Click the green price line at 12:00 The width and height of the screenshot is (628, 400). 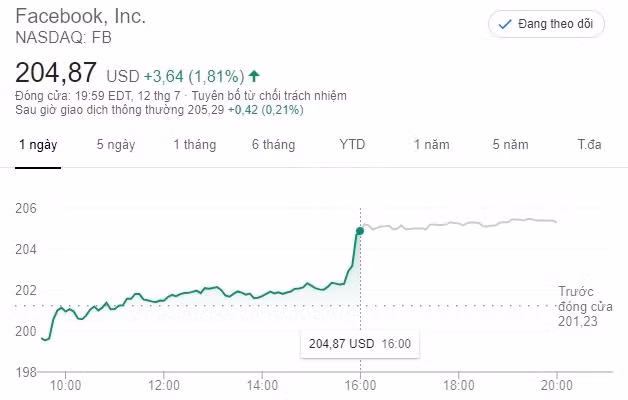164,299
